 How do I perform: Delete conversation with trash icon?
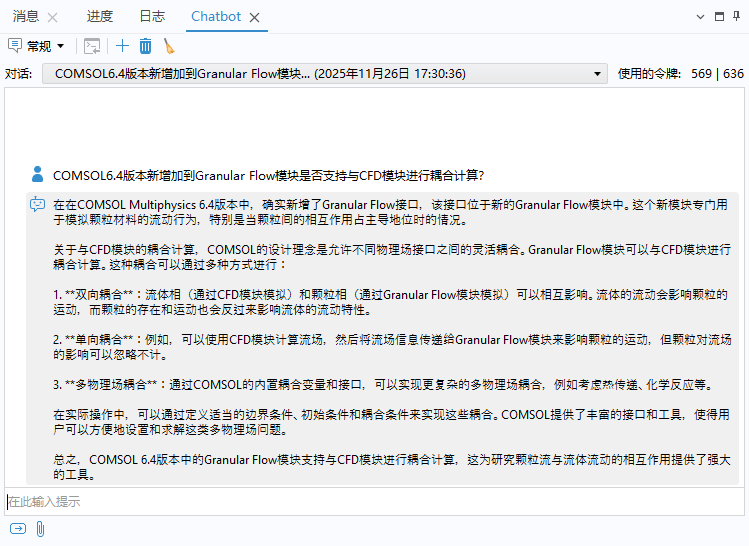145,46
